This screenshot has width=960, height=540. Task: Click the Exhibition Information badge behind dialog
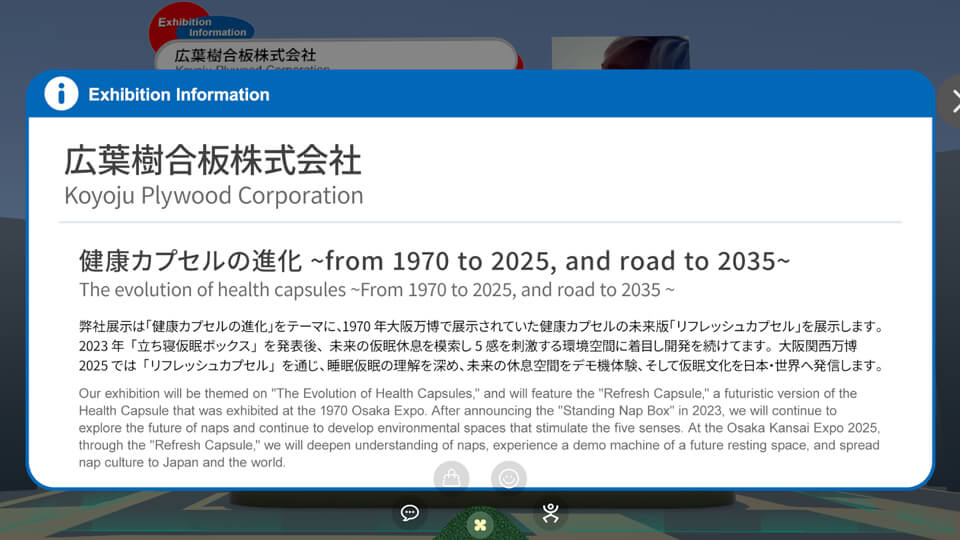click(x=201, y=26)
